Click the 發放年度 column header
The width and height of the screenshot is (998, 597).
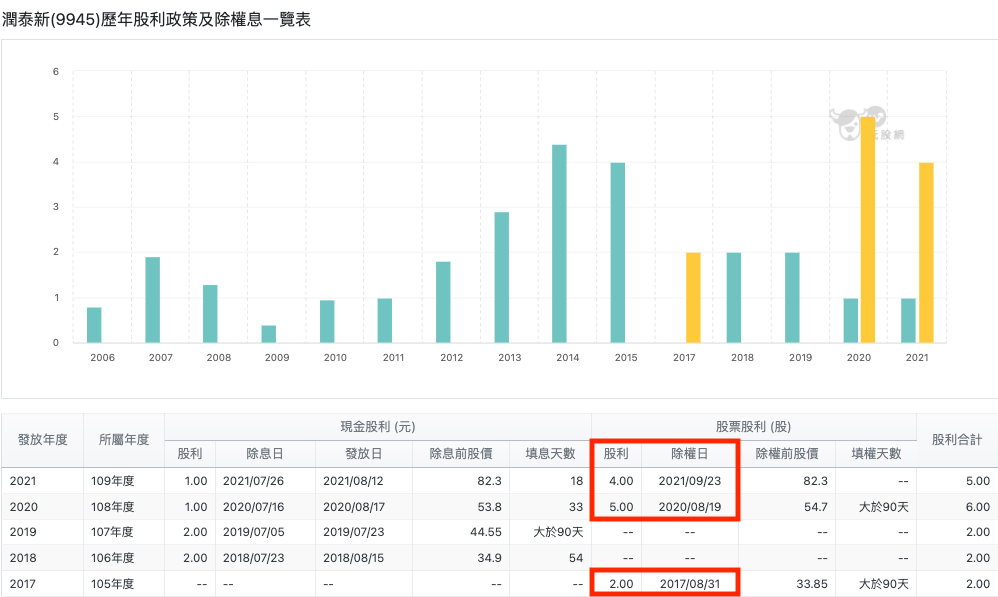tap(43, 440)
